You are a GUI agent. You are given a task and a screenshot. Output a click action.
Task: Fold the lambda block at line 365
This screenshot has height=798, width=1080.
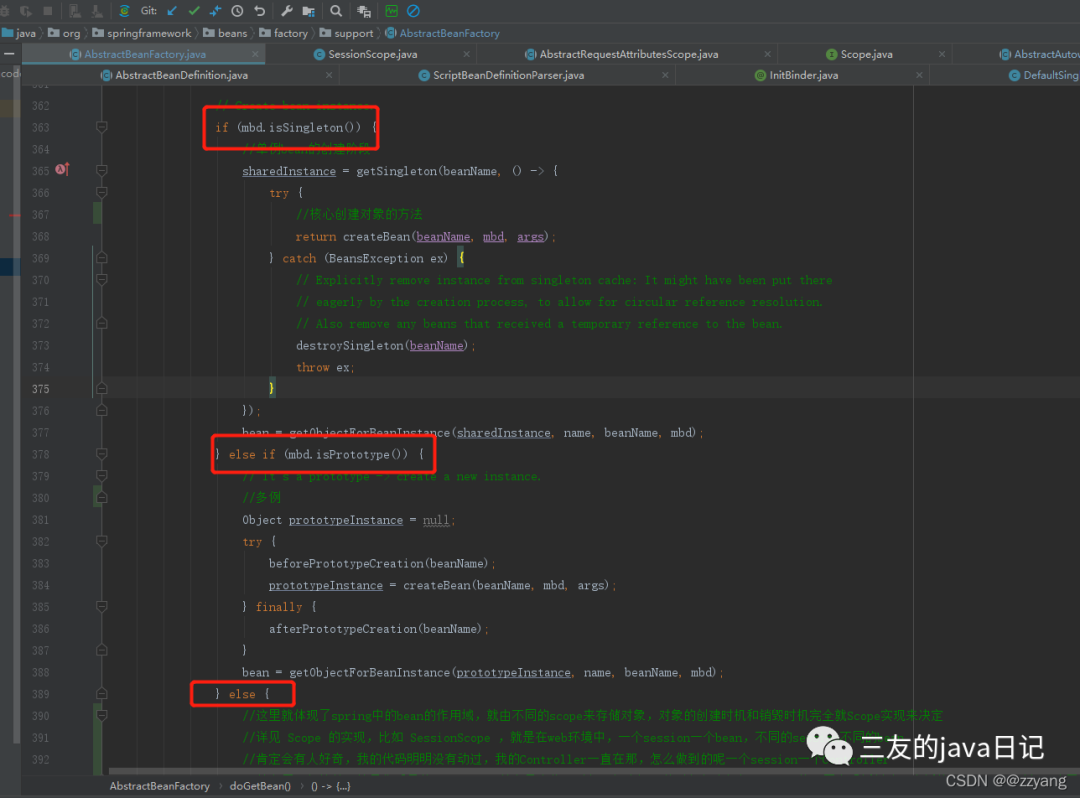[x=101, y=171]
